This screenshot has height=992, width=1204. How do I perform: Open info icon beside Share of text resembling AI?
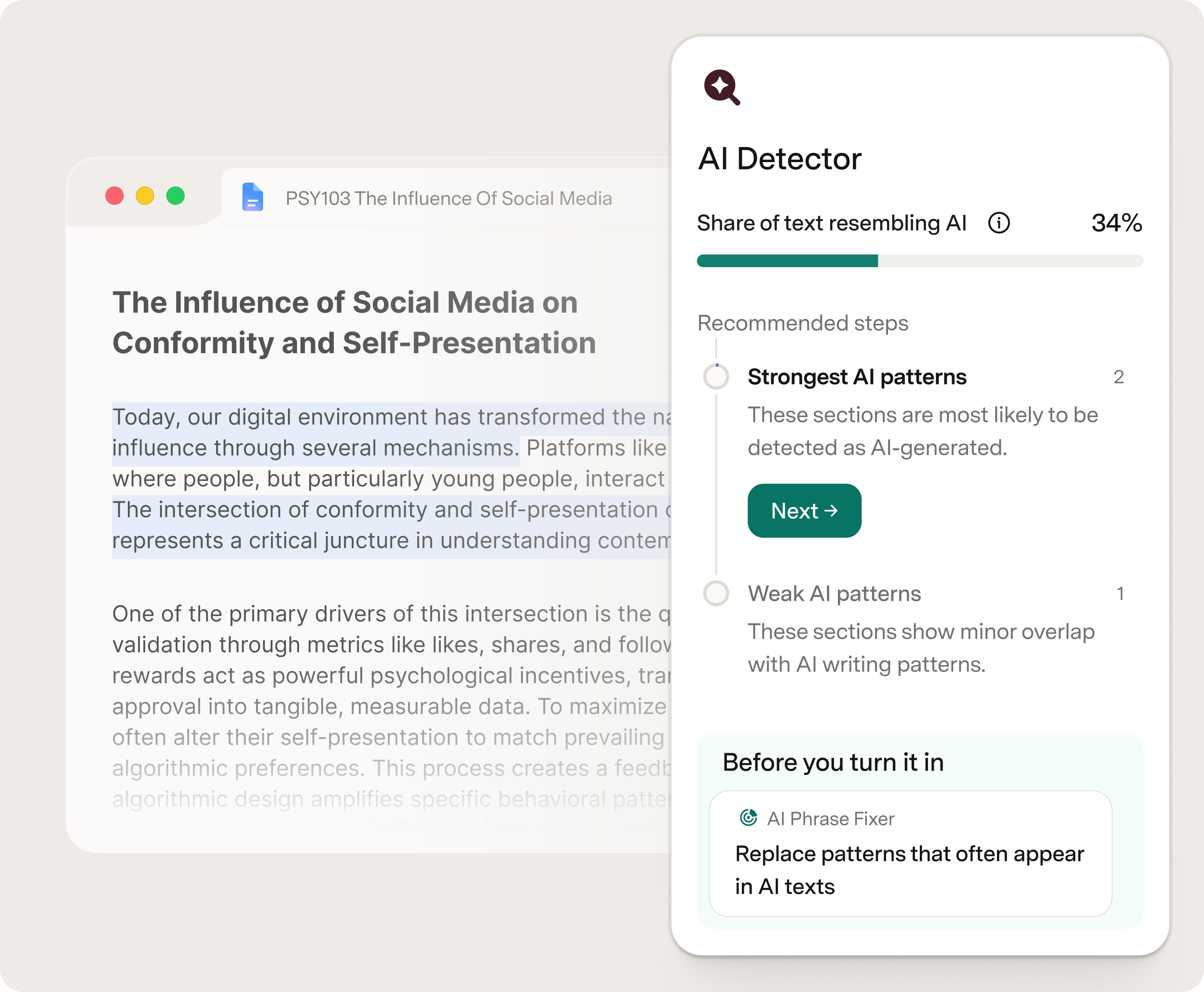pos(999,223)
